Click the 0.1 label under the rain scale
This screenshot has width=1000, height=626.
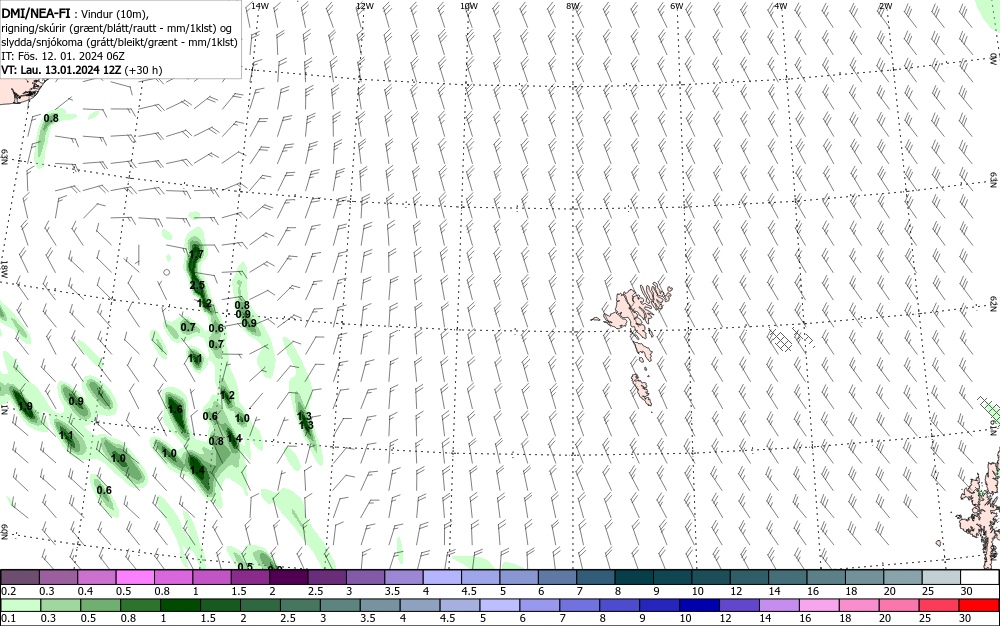(8, 618)
